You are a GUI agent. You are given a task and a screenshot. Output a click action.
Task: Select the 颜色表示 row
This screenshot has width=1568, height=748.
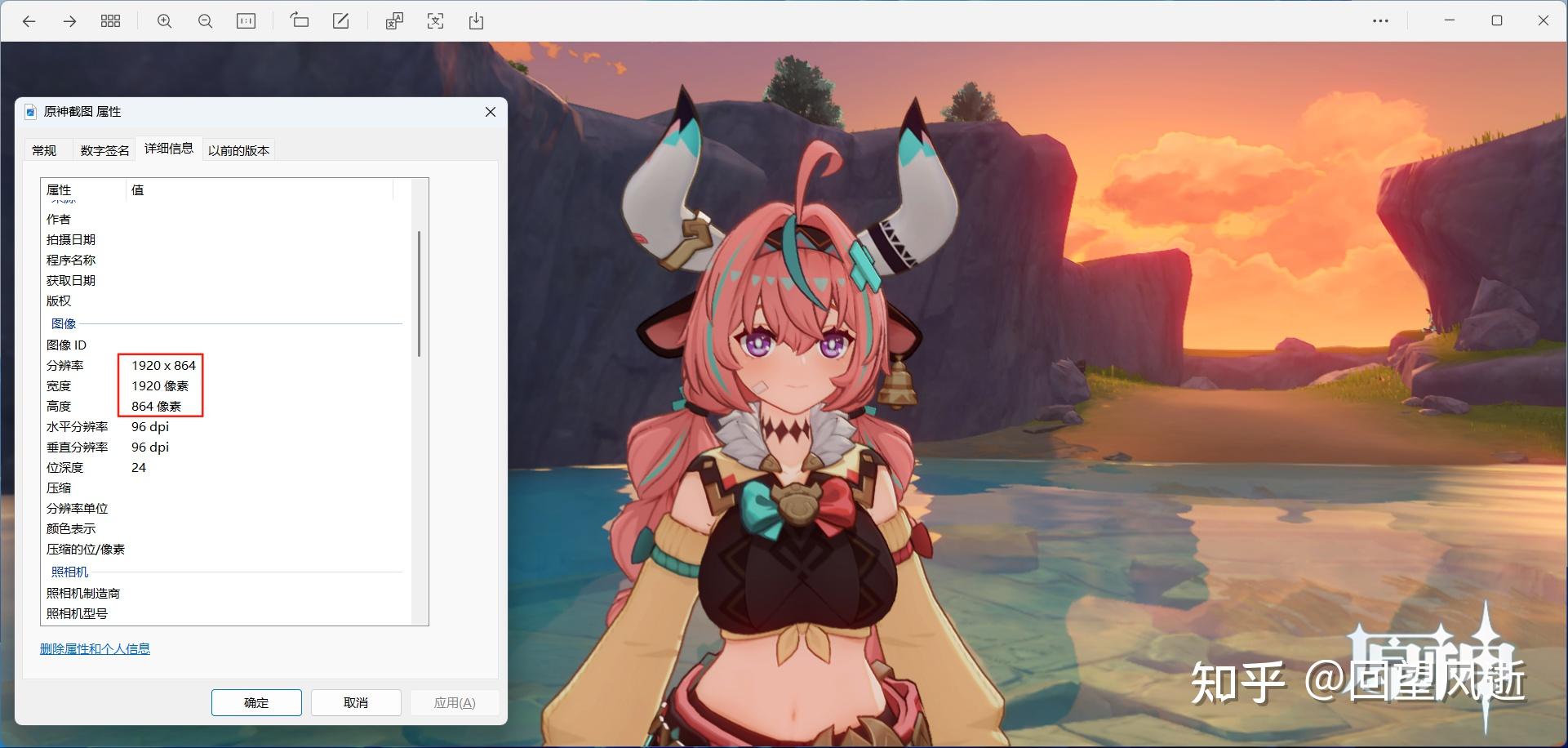click(226, 528)
